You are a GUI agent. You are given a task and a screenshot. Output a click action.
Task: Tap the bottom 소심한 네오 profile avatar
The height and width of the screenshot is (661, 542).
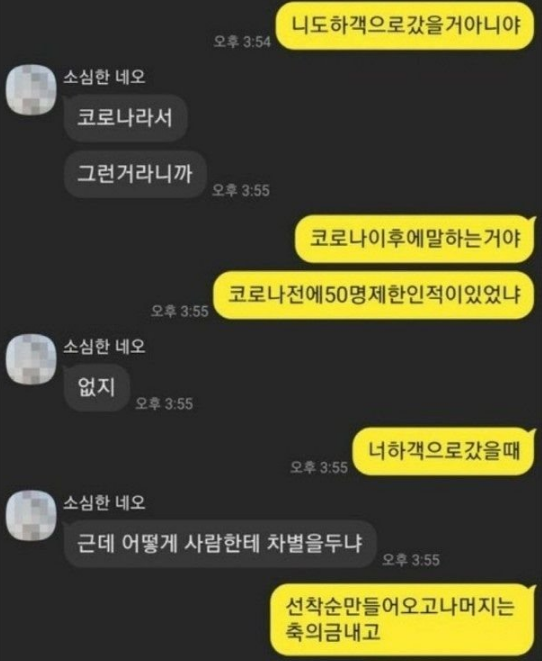[x=31, y=515]
